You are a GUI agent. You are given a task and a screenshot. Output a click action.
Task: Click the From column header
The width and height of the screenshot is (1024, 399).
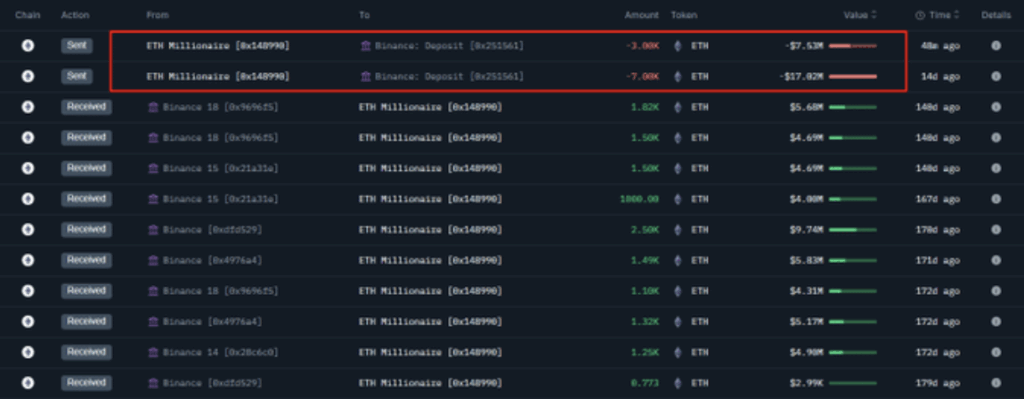[157, 15]
